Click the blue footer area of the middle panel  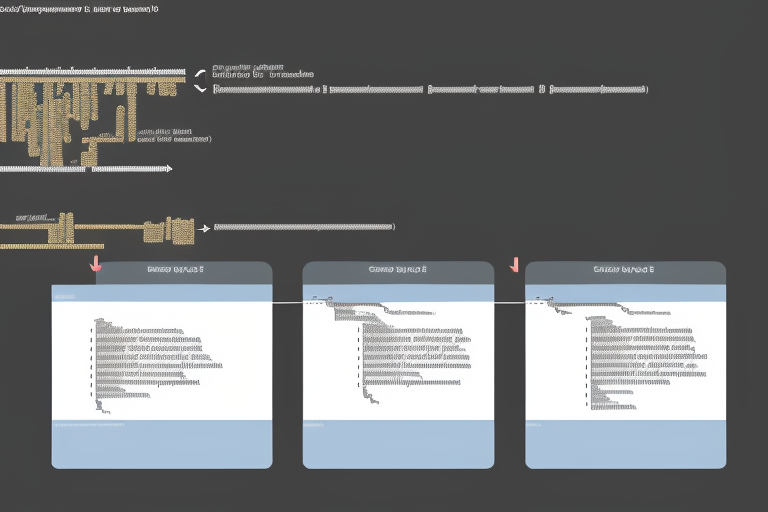(x=398, y=444)
